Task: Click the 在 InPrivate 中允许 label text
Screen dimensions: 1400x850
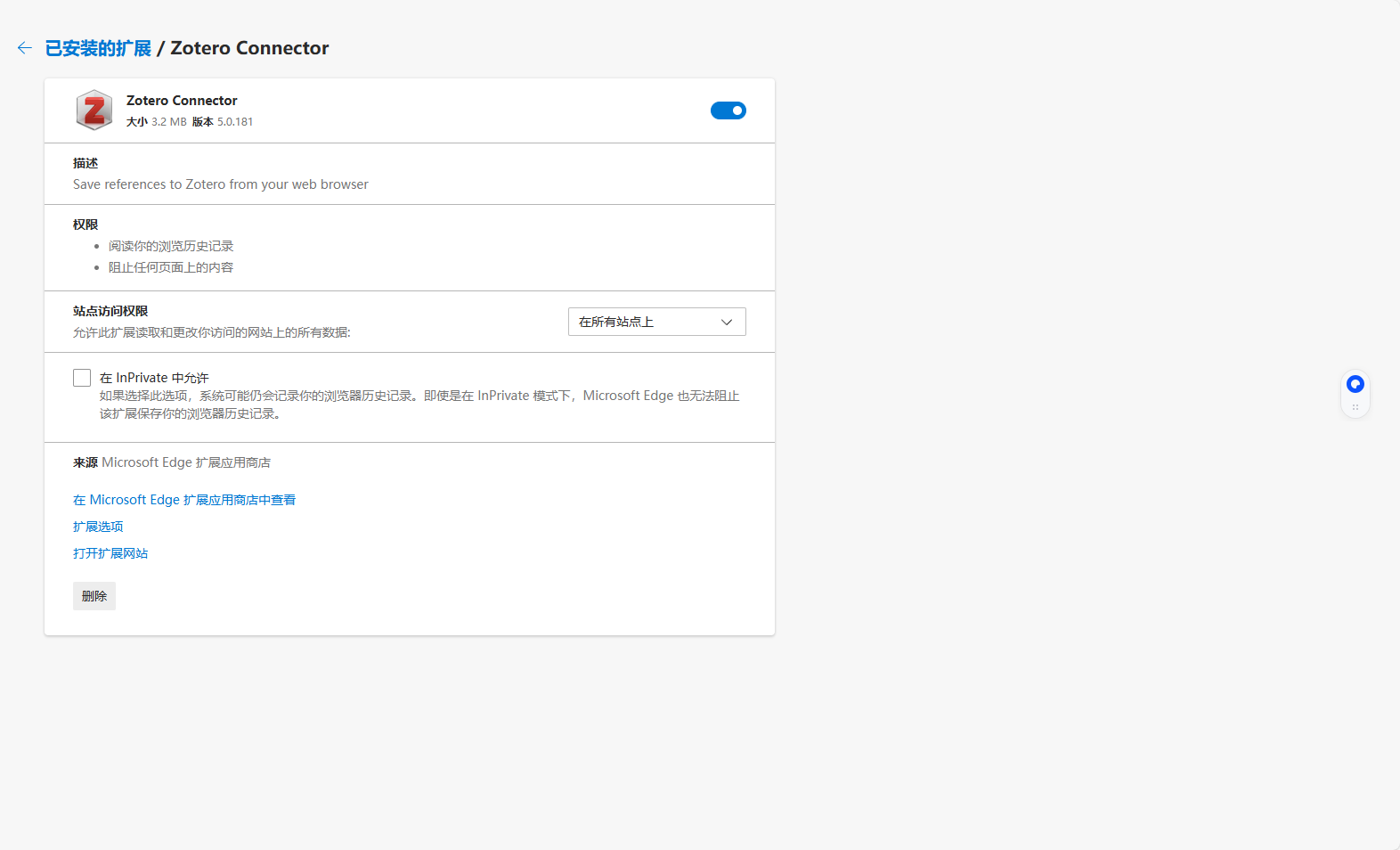Action: (154, 378)
